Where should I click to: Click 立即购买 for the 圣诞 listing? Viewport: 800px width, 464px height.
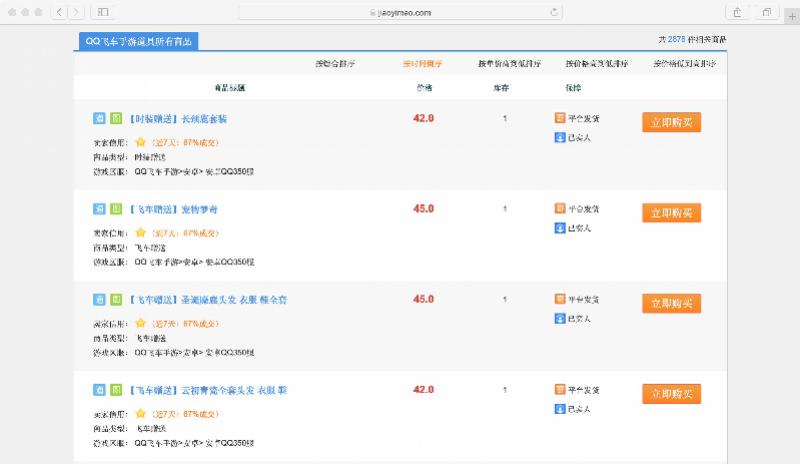click(671, 303)
